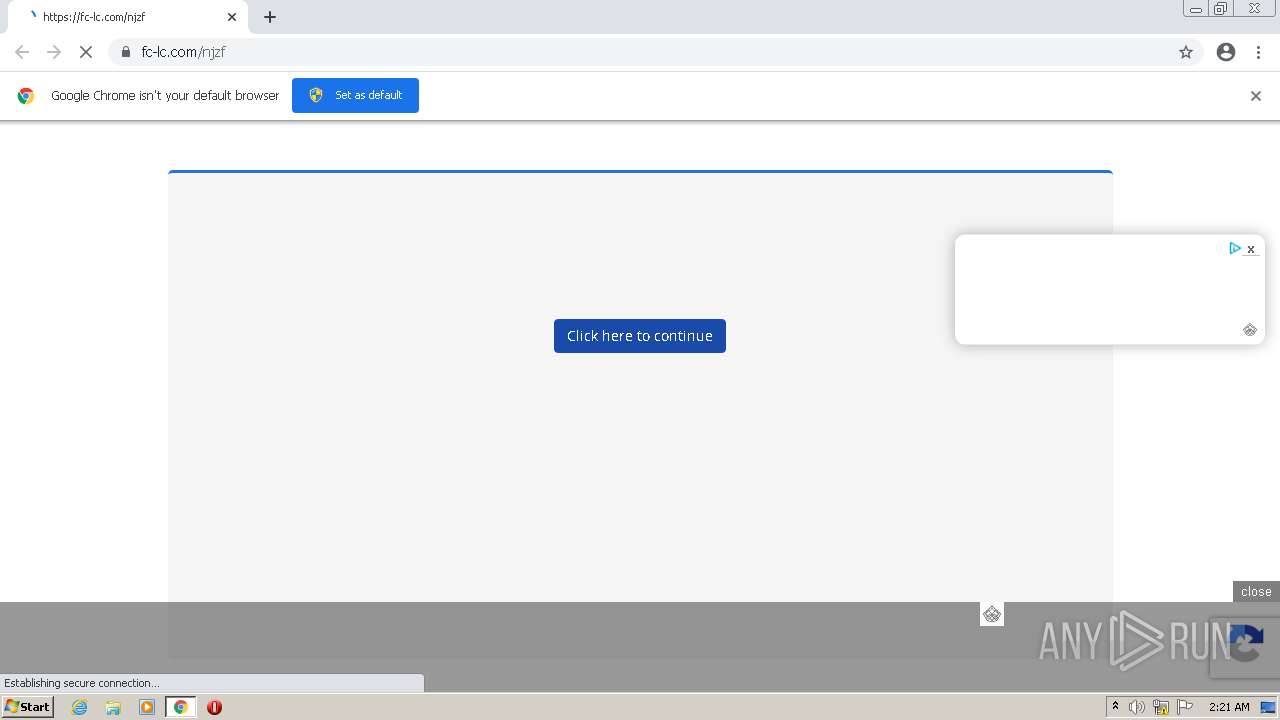Click ad network logo in side ad
Image resolution: width=1280 pixels, height=720 pixels.
coord(1250,330)
